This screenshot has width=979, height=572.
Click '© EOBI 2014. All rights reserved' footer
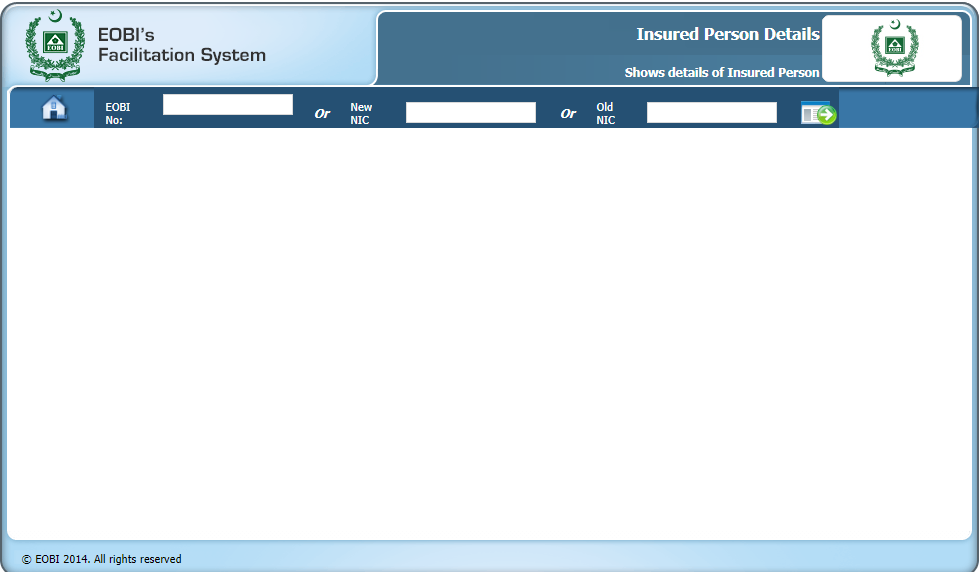(x=102, y=559)
